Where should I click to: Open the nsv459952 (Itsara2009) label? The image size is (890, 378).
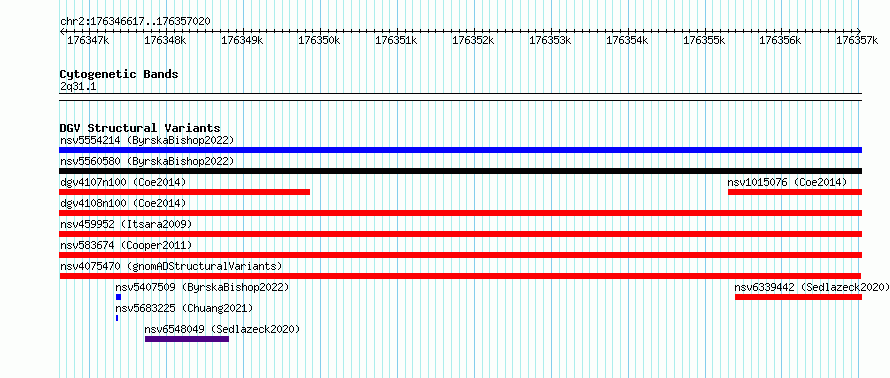tap(126, 224)
